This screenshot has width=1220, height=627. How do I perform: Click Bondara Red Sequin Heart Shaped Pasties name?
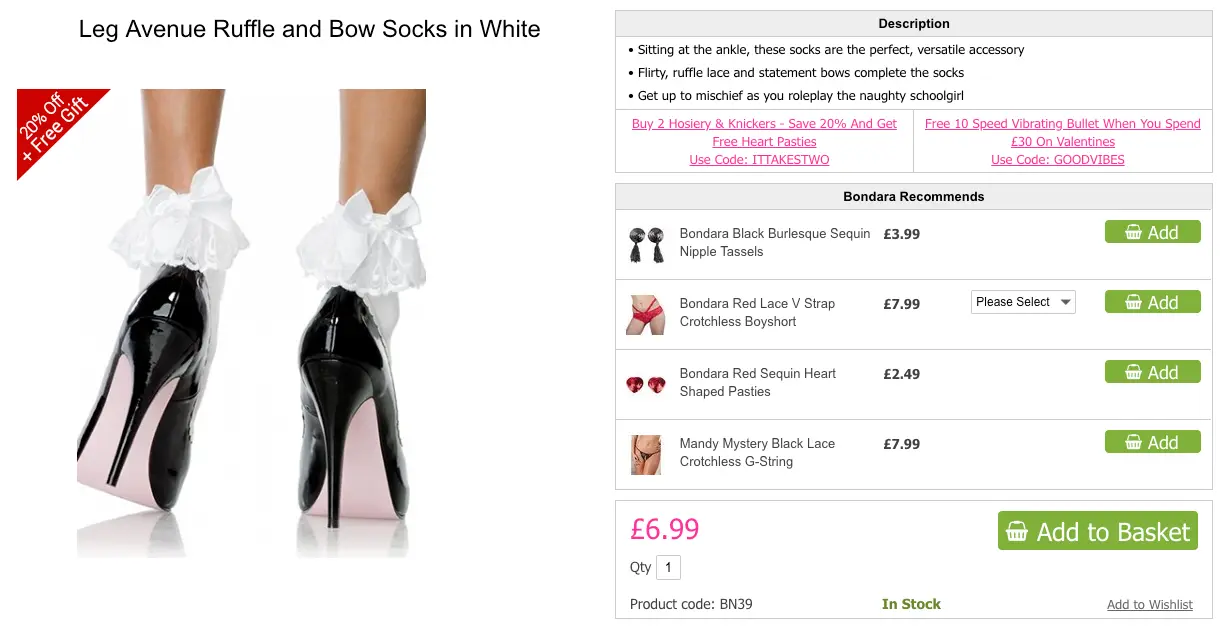point(757,382)
